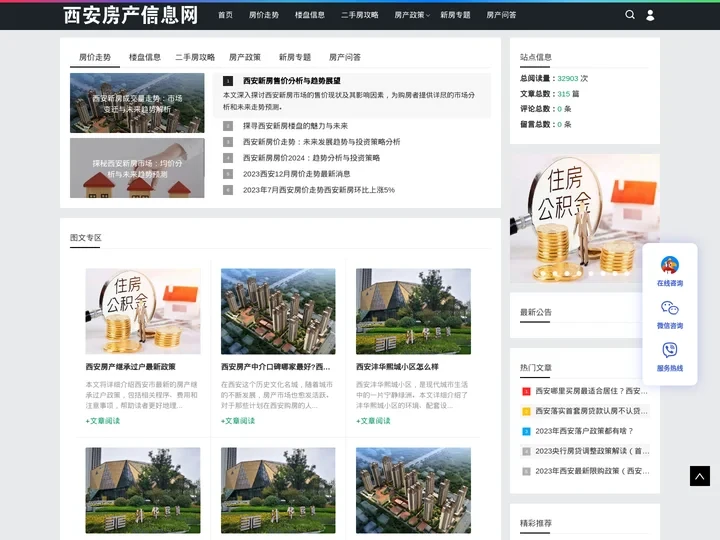Open hot article 2023年西安最新限购政策
Image resolution: width=720 pixels, height=540 pixels.
click(592, 471)
